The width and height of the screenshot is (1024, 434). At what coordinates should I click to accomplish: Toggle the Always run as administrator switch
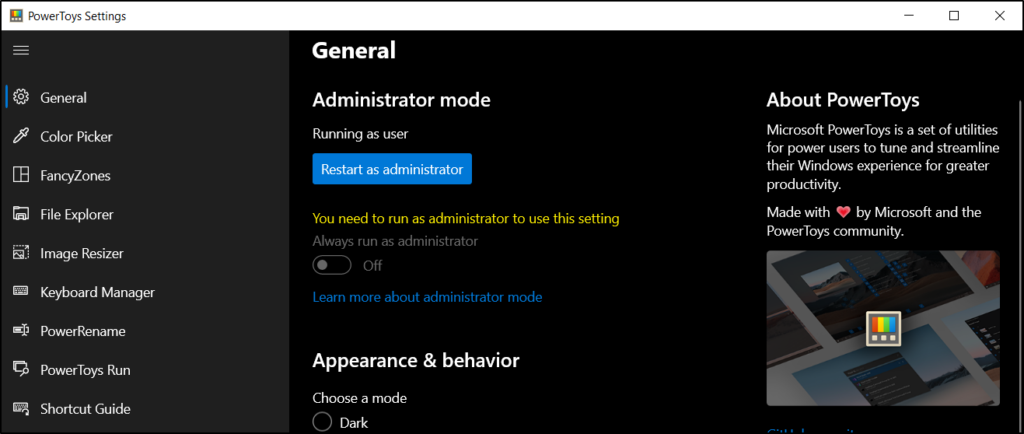pyautogui.click(x=332, y=265)
